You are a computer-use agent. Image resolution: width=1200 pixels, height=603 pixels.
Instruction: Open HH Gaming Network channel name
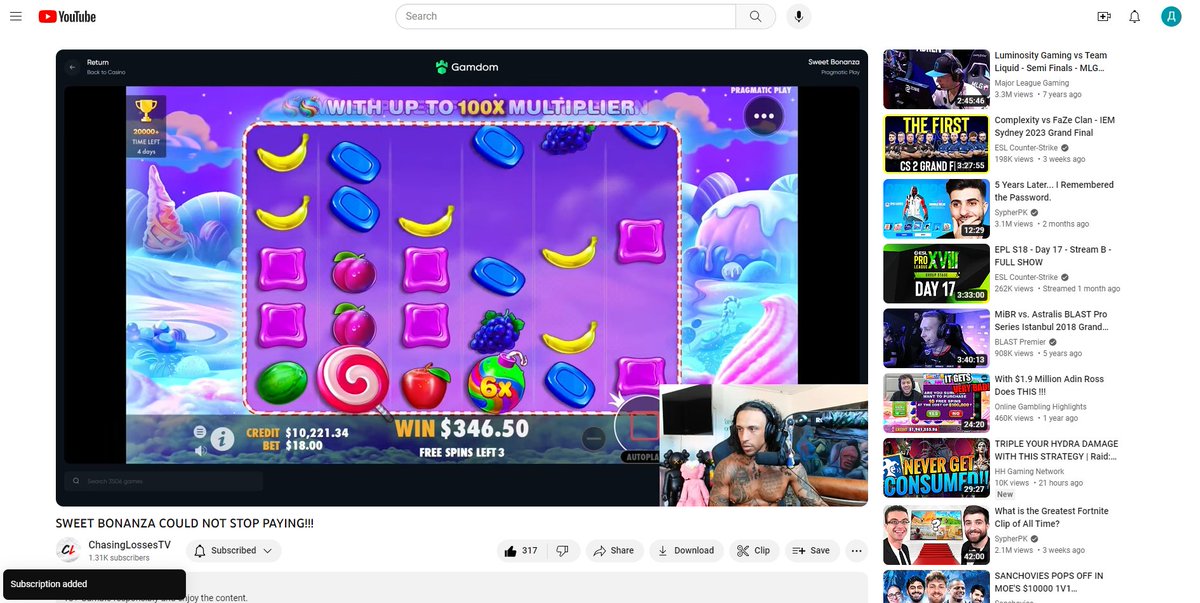click(x=1030, y=471)
